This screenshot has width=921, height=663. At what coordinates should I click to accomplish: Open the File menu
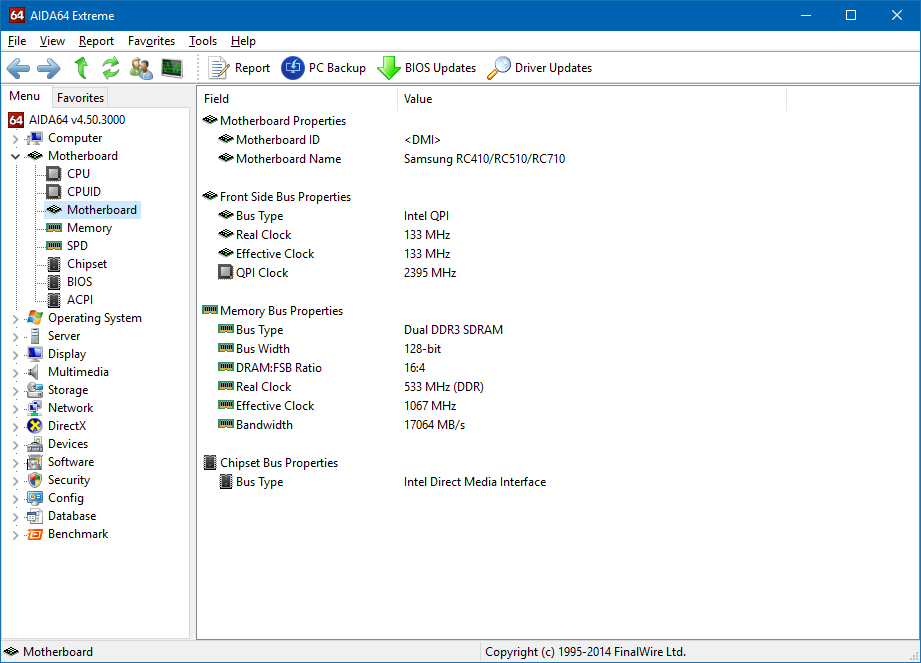[17, 41]
